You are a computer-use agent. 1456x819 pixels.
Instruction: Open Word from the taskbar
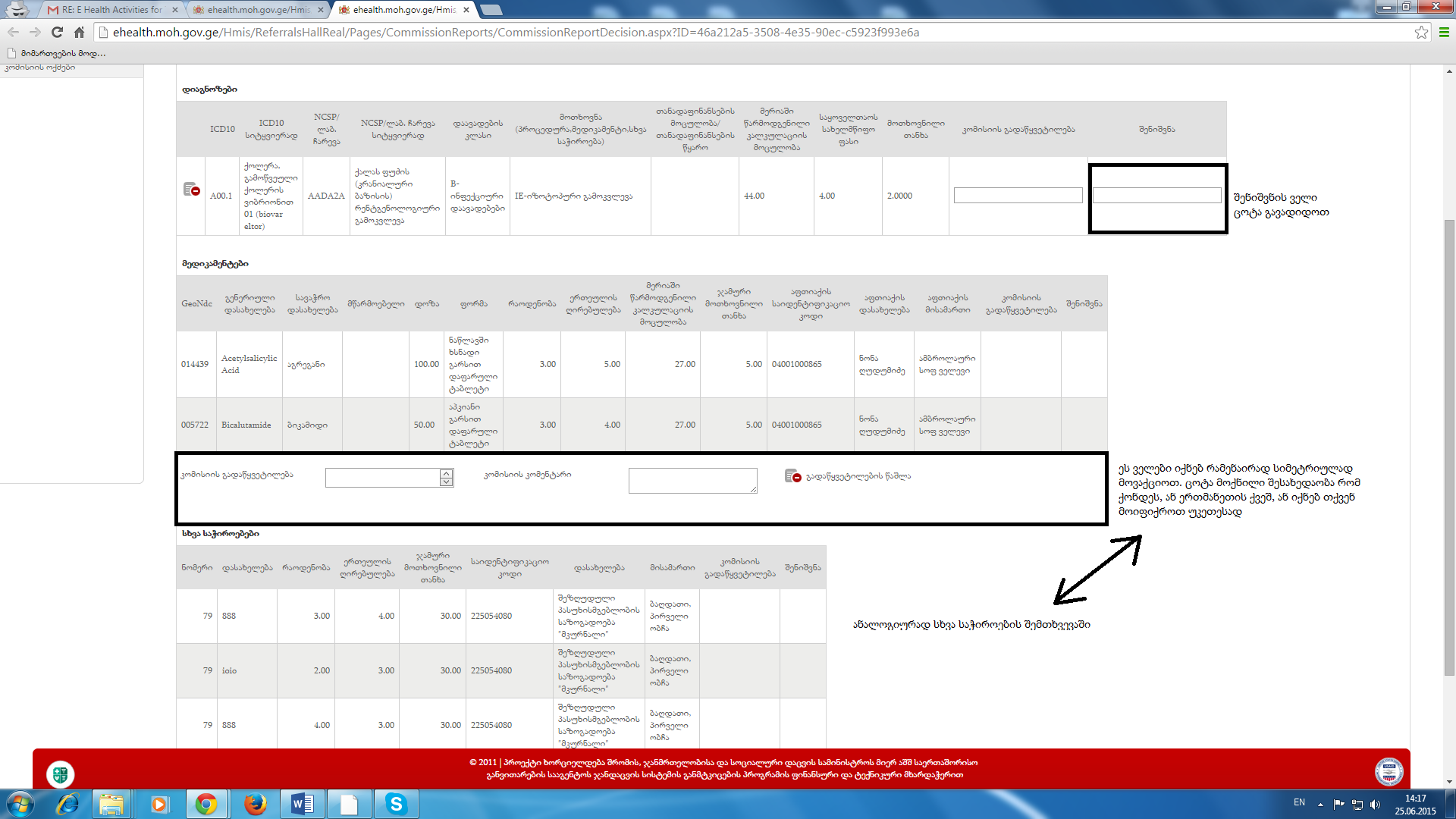click(303, 804)
